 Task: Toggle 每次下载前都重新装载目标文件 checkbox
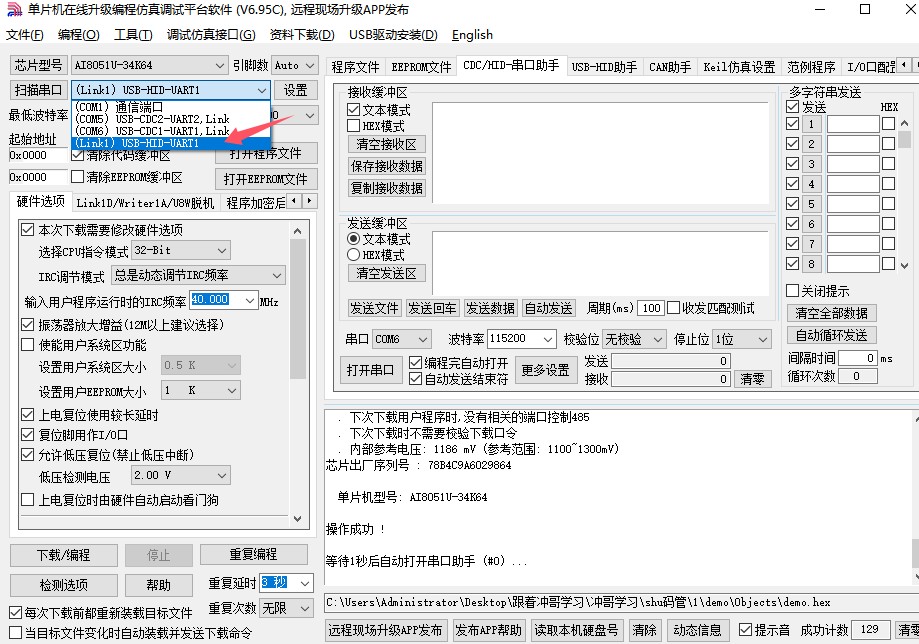click(x=16, y=613)
